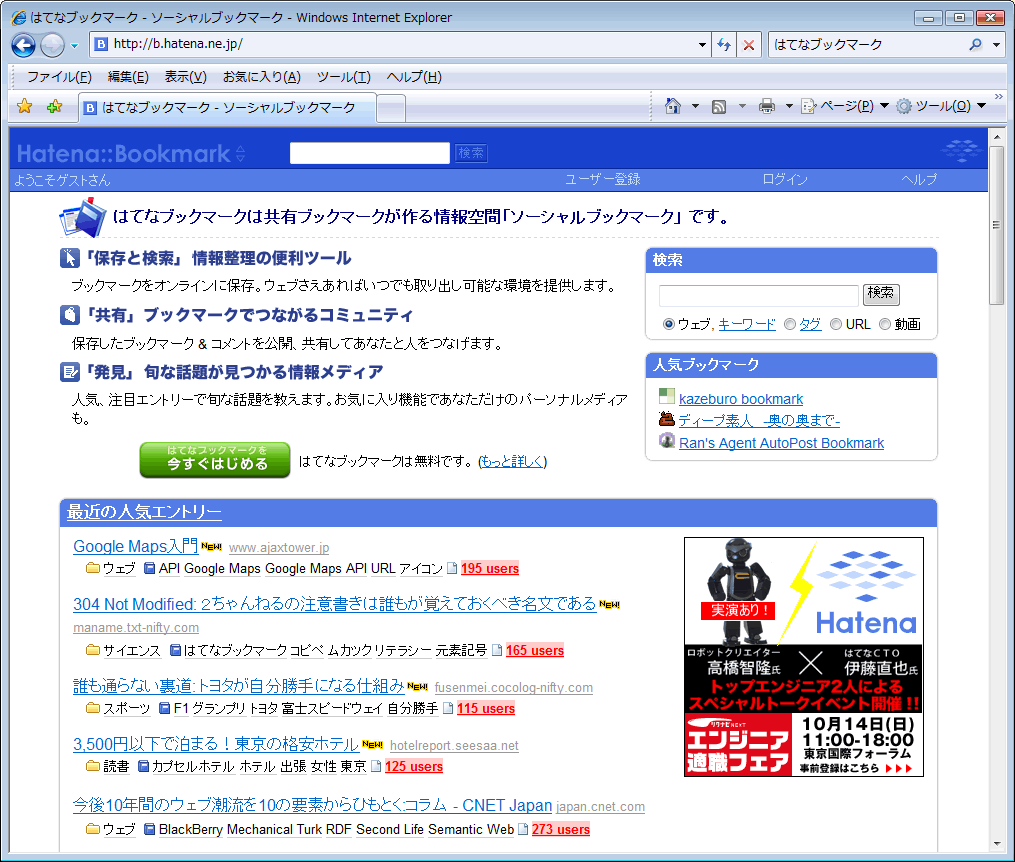Open Favorites Center star icon
The width and height of the screenshot is (1015, 862).
click(x=25, y=107)
